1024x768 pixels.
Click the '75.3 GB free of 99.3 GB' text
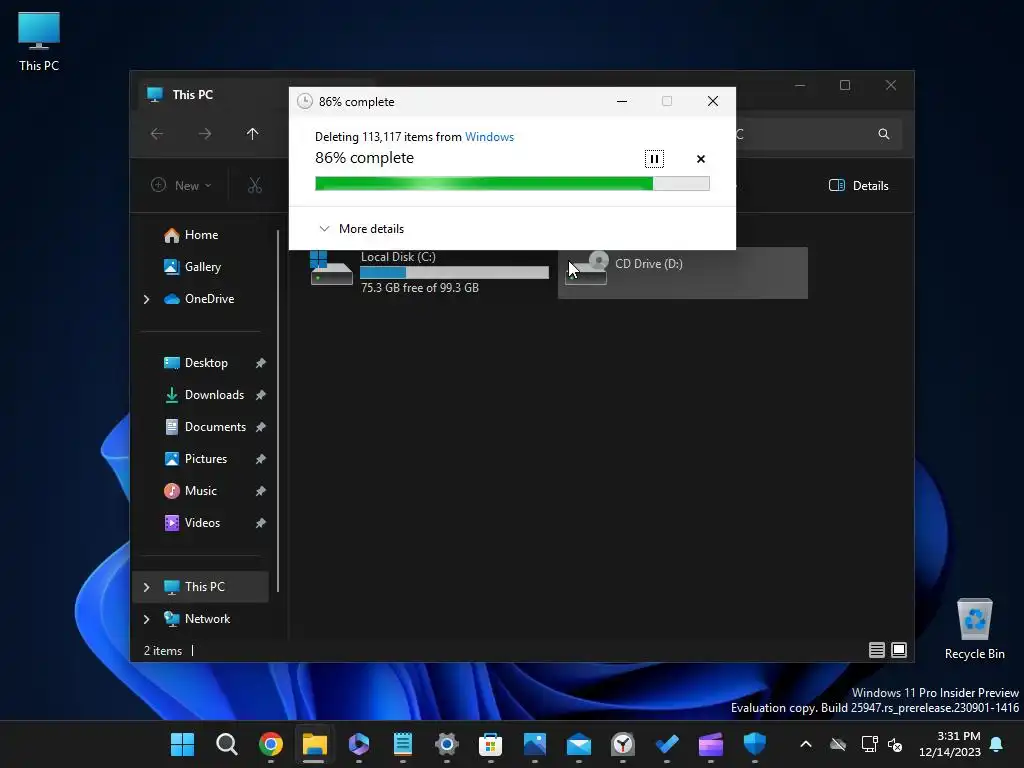[x=420, y=288]
